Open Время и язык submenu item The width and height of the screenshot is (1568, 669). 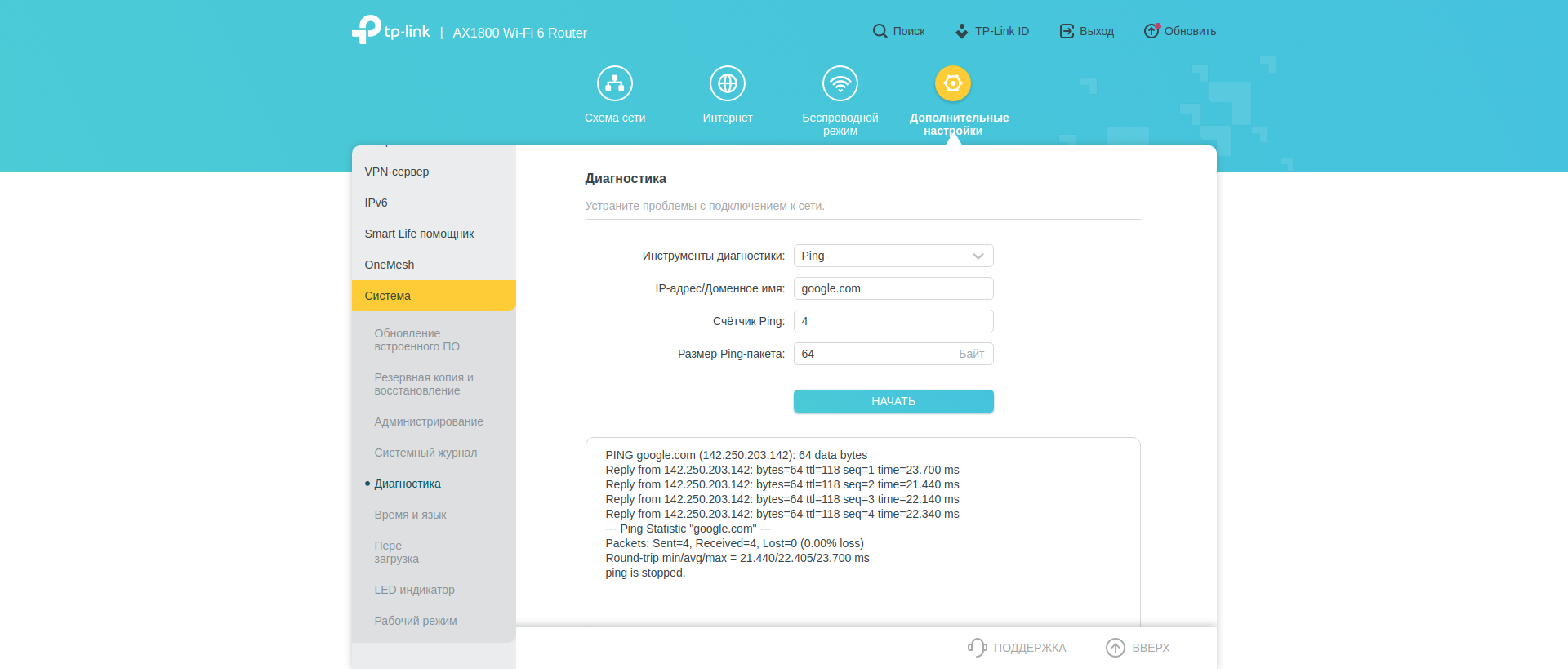point(410,515)
